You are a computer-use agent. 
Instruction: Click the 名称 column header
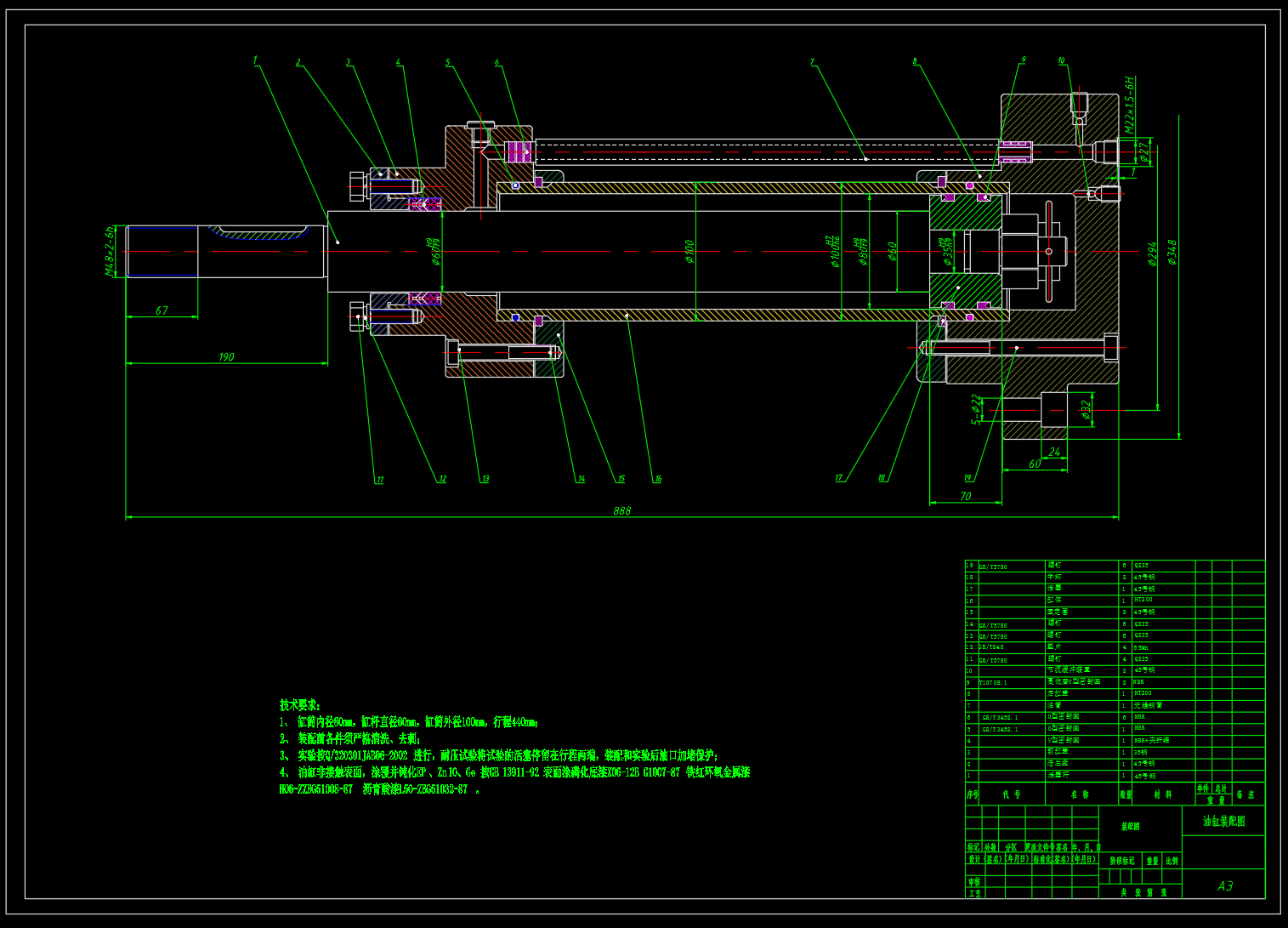[1080, 794]
